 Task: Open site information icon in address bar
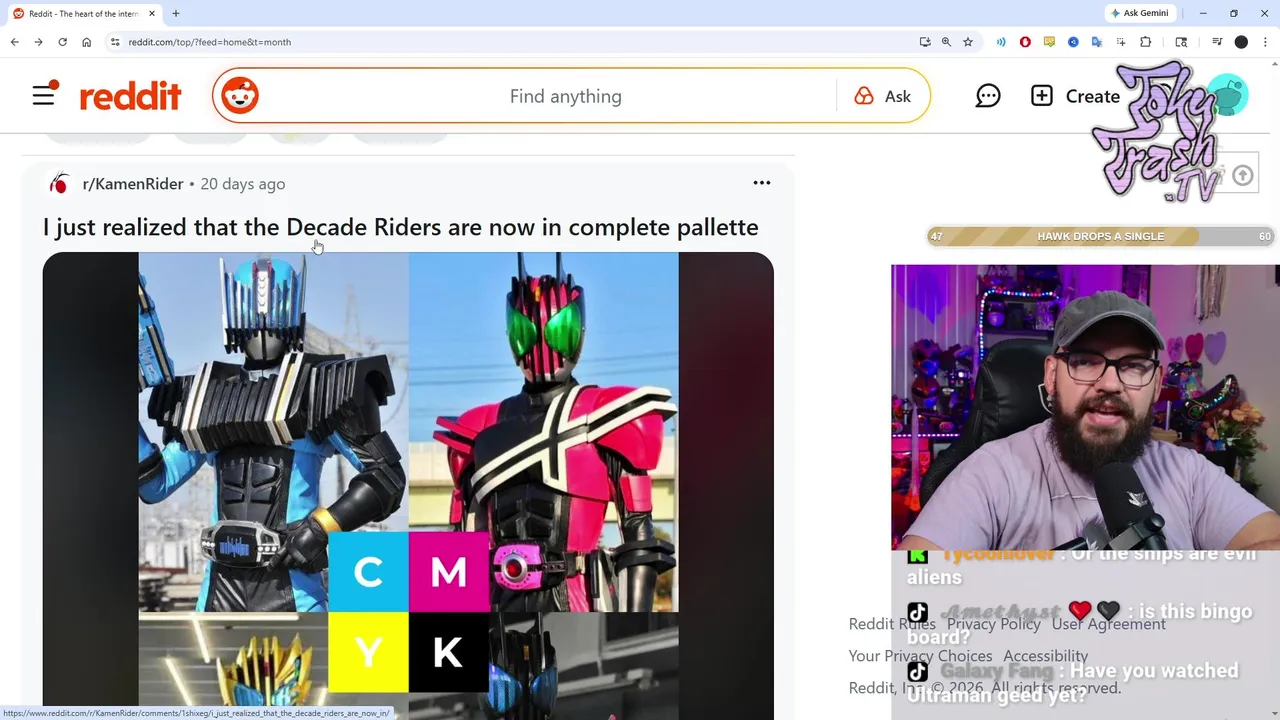click(x=115, y=42)
